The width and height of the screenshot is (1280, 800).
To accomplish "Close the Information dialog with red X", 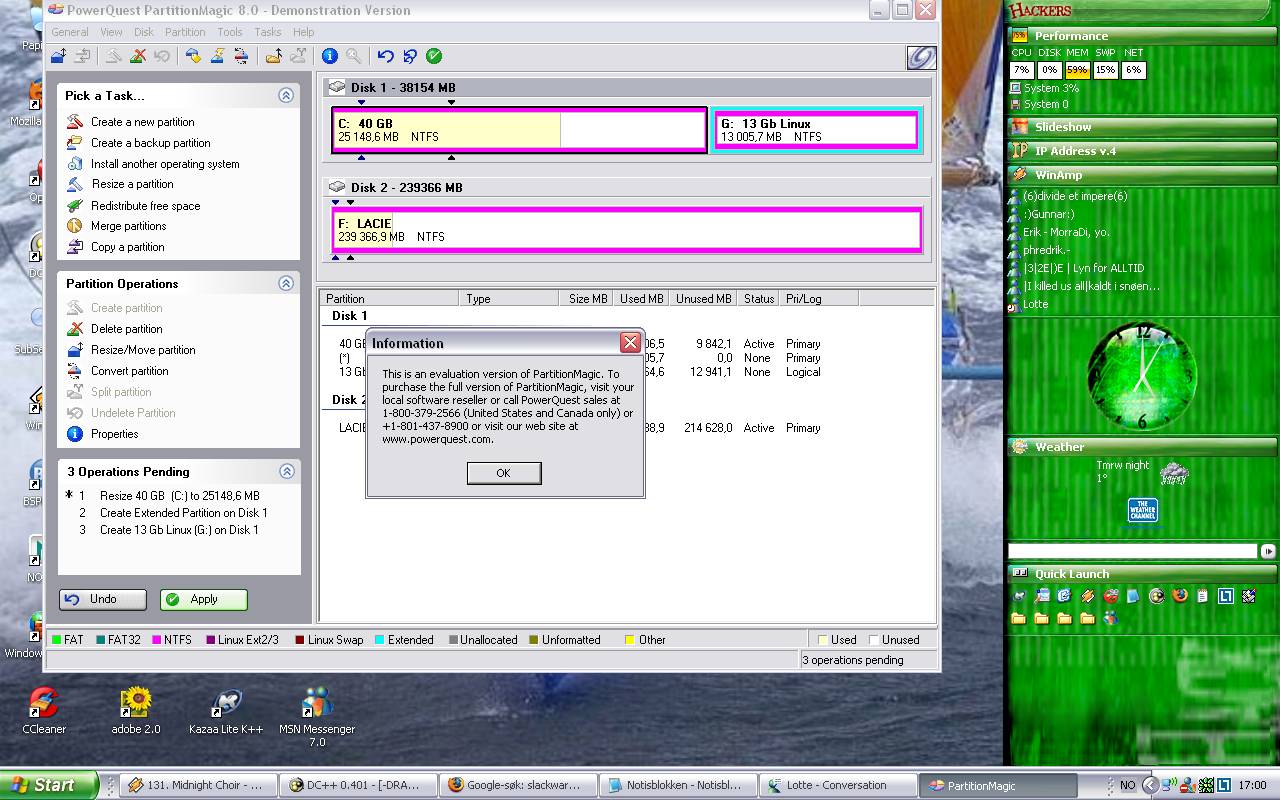I will tap(630, 343).
